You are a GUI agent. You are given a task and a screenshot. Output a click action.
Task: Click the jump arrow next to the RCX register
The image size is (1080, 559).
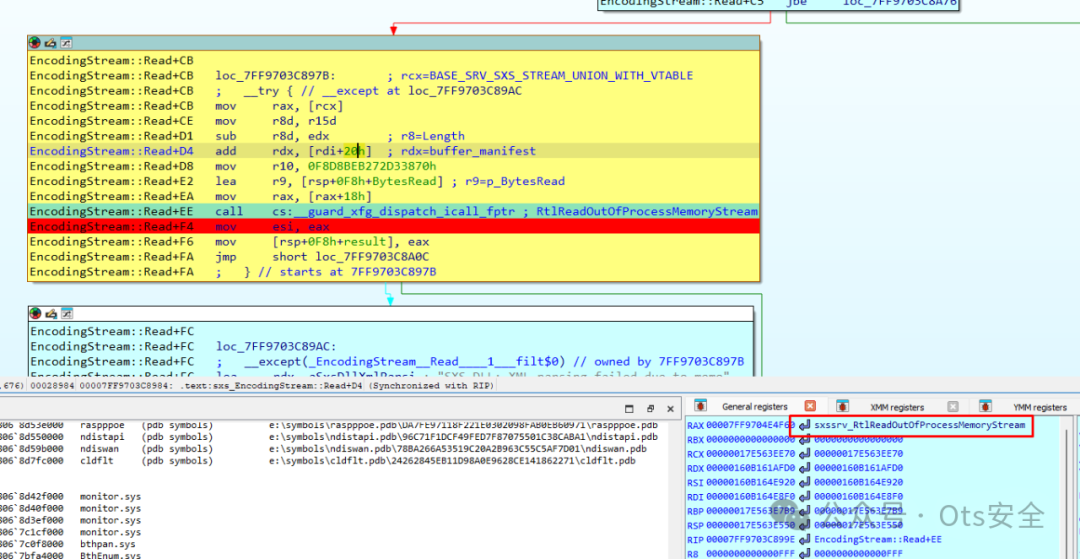pyautogui.click(x=804, y=454)
